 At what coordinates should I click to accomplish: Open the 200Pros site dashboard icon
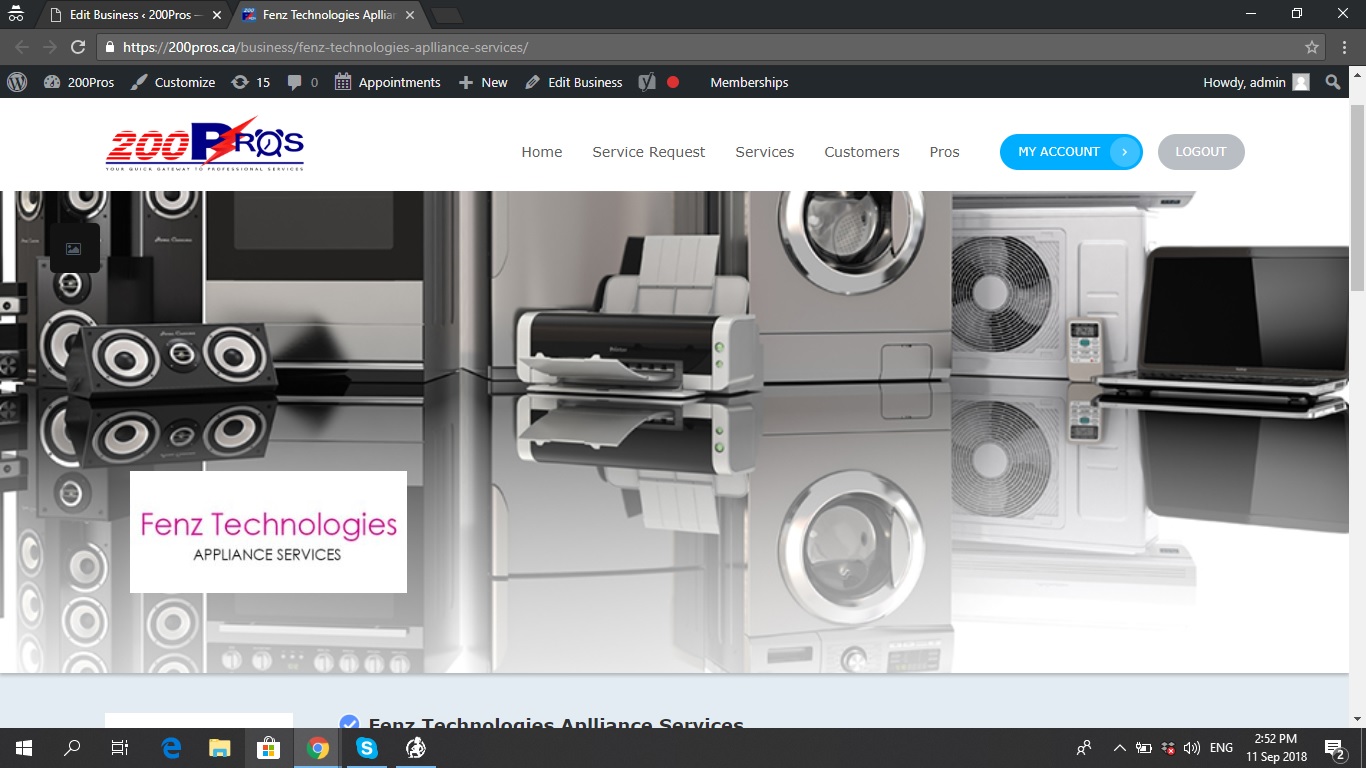[x=51, y=82]
